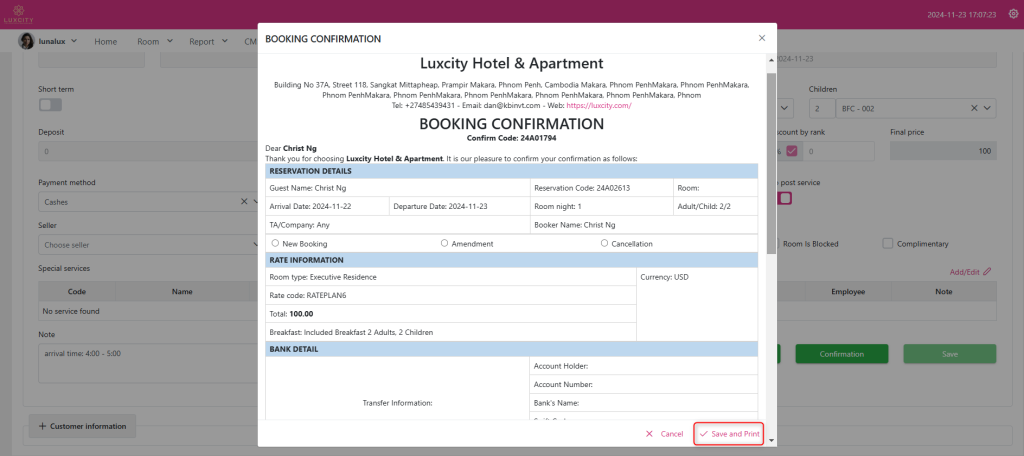Open the settings gear icon
Viewport: 1024px width, 456px height.
click(1012, 14)
